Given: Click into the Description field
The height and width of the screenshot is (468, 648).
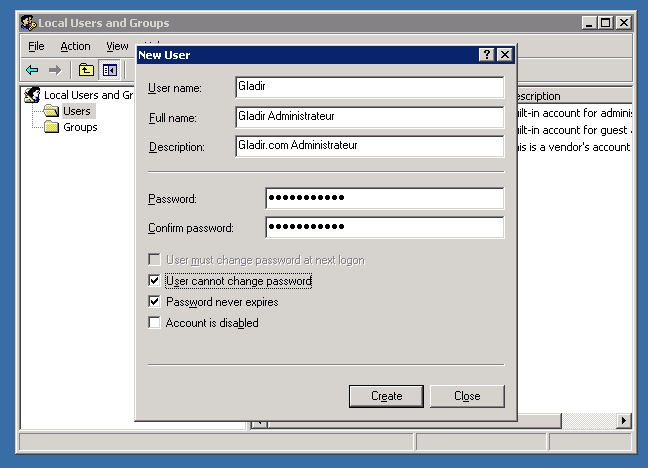Looking at the screenshot, I should click(x=369, y=146).
